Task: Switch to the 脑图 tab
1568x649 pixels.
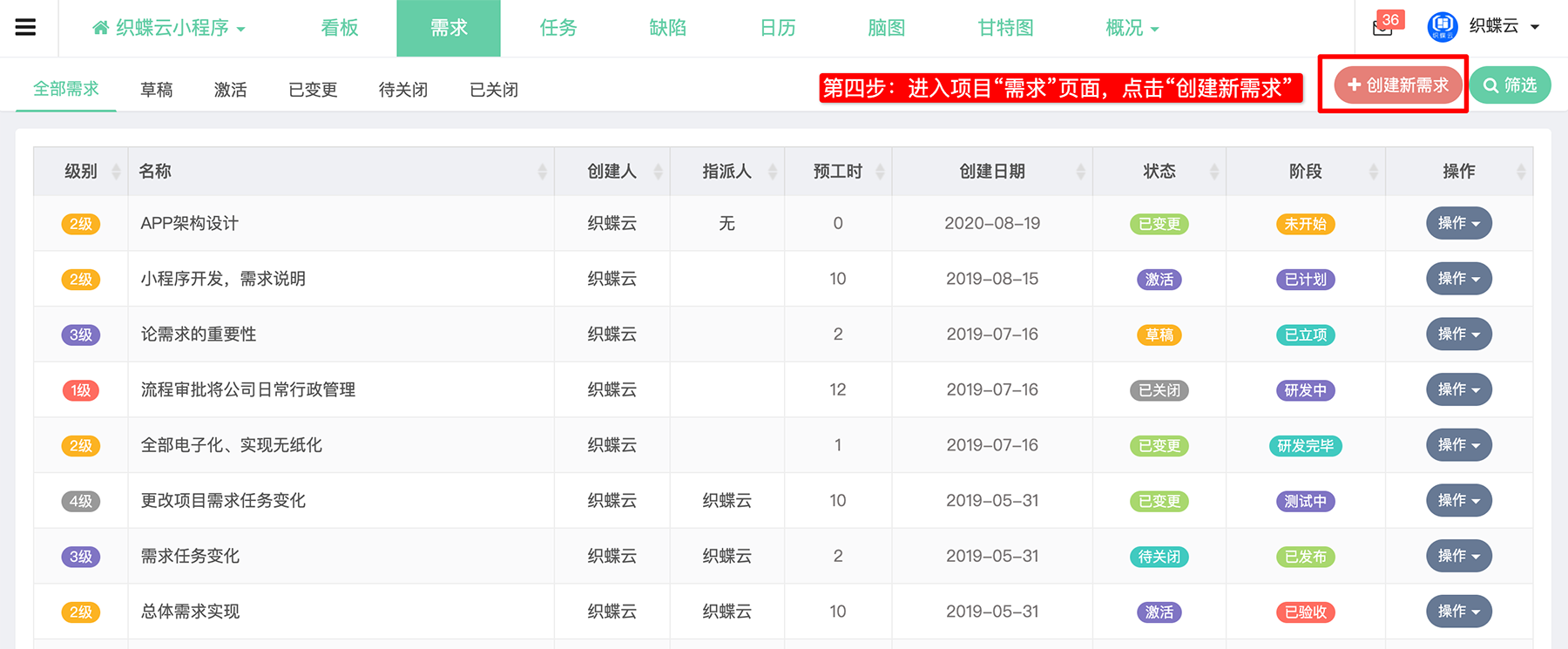Action: (887, 28)
